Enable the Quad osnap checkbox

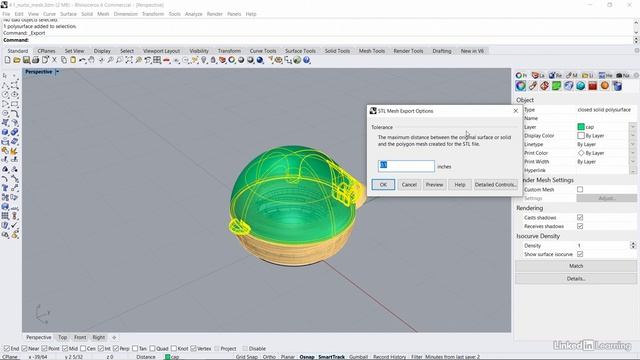[152, 349]
